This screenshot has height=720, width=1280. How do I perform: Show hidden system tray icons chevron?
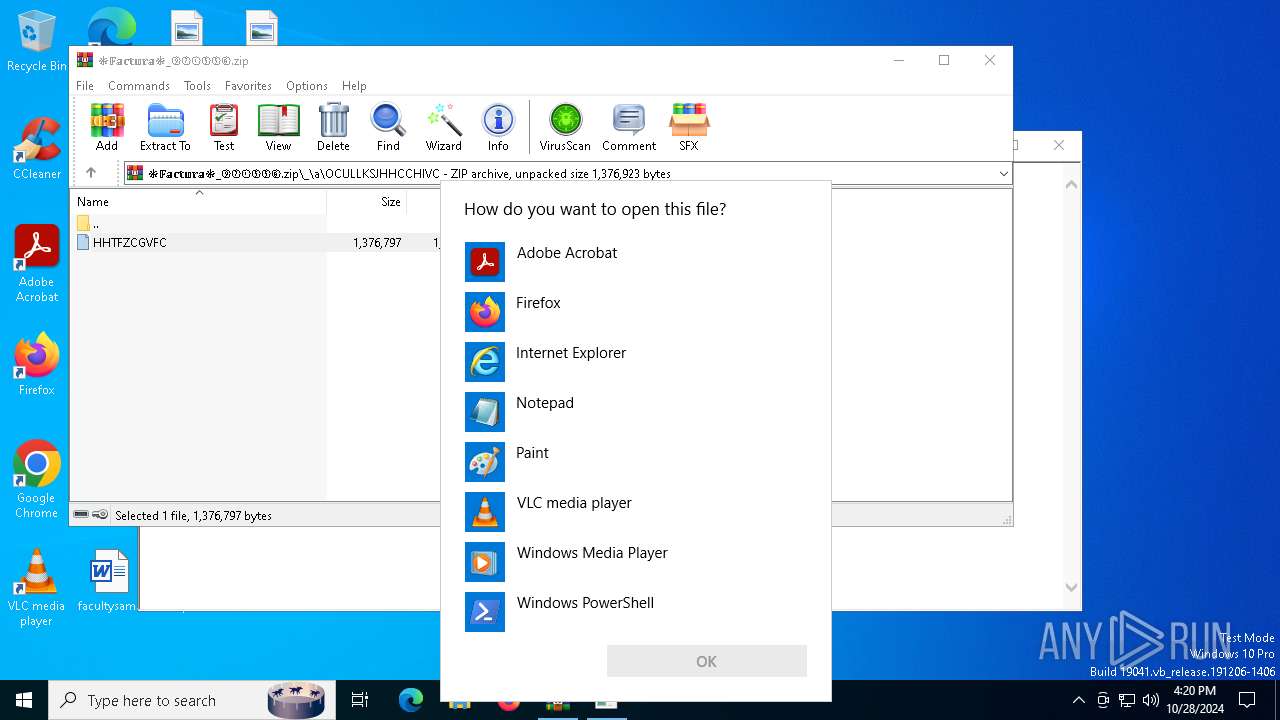click(x=1078, y=700)
